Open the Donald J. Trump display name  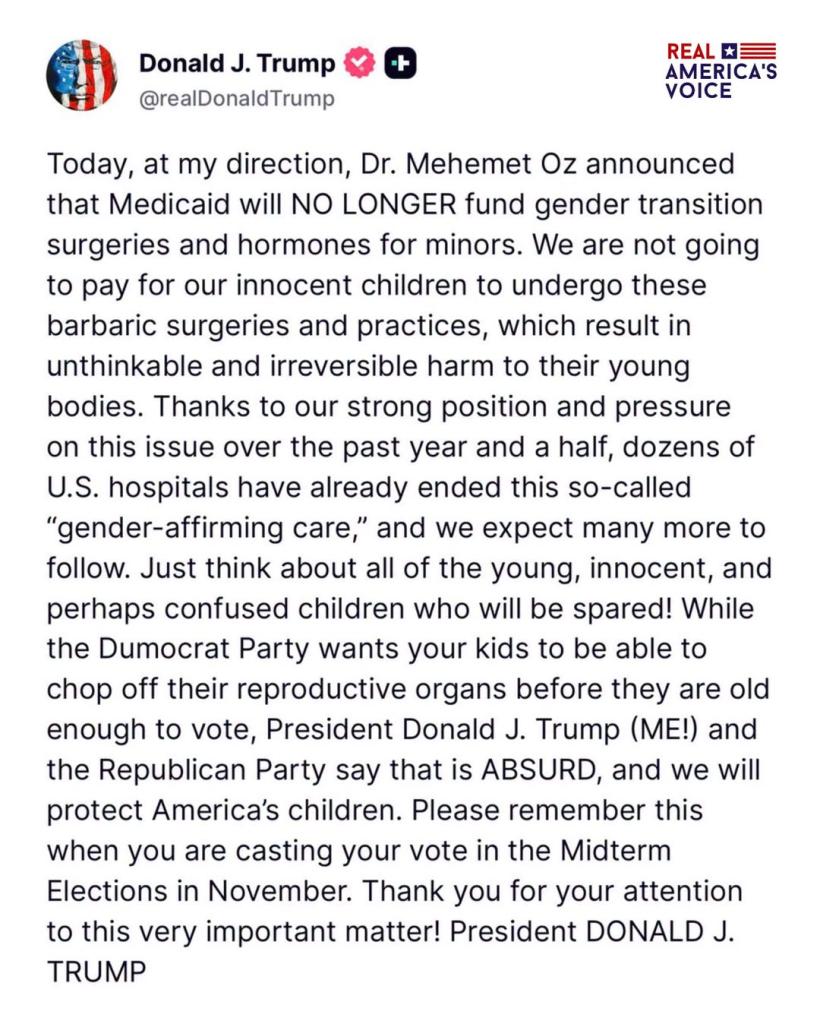tap(237, 63)
